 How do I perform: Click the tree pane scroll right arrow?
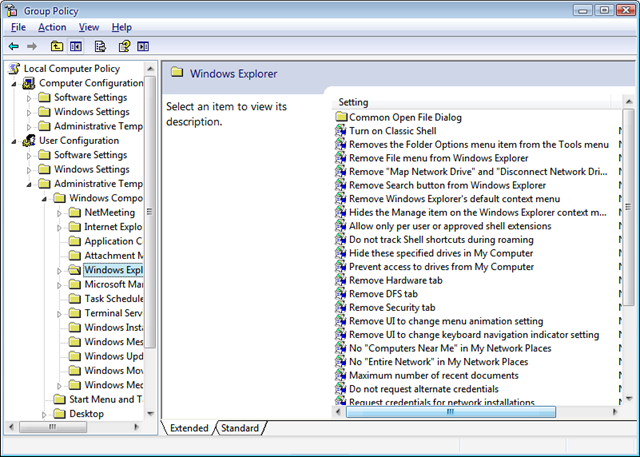tap(137, 427)
